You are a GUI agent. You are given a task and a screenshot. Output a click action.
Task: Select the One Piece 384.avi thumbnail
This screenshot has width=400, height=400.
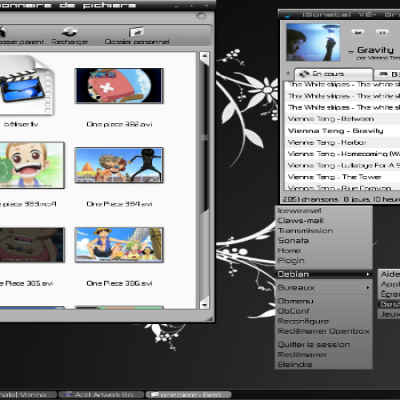[119, 165]
